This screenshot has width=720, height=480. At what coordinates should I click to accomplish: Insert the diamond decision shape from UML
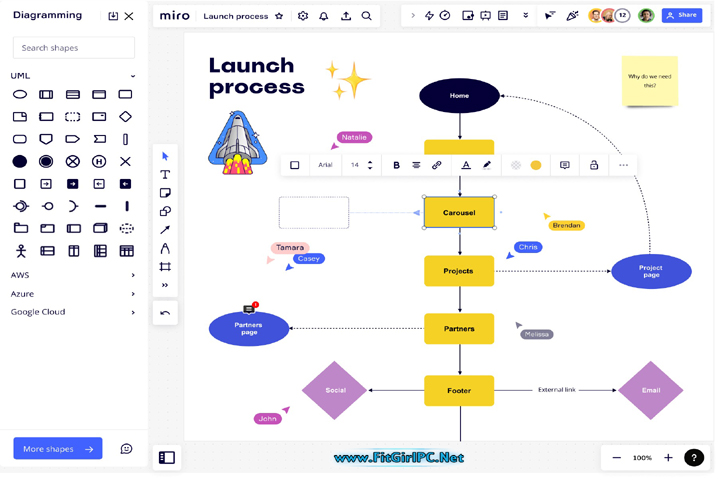pos(125,117)
